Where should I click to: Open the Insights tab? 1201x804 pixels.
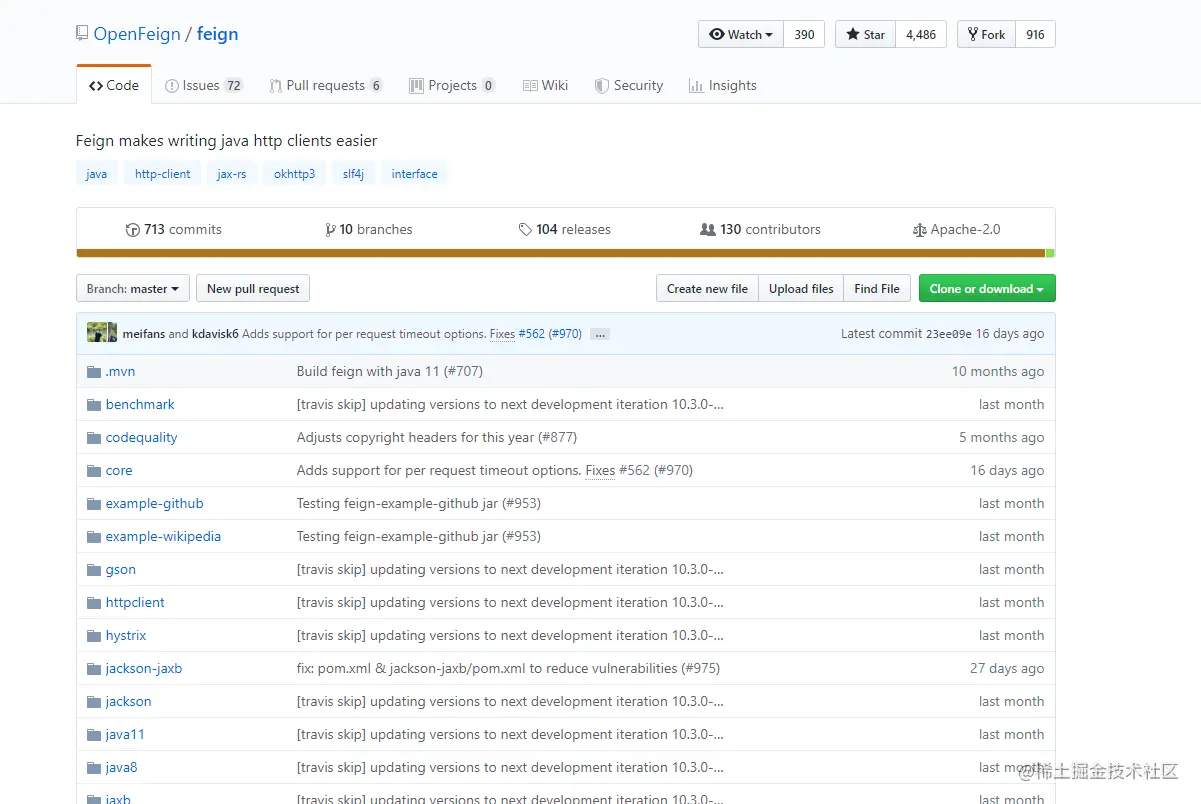point(723,85)
